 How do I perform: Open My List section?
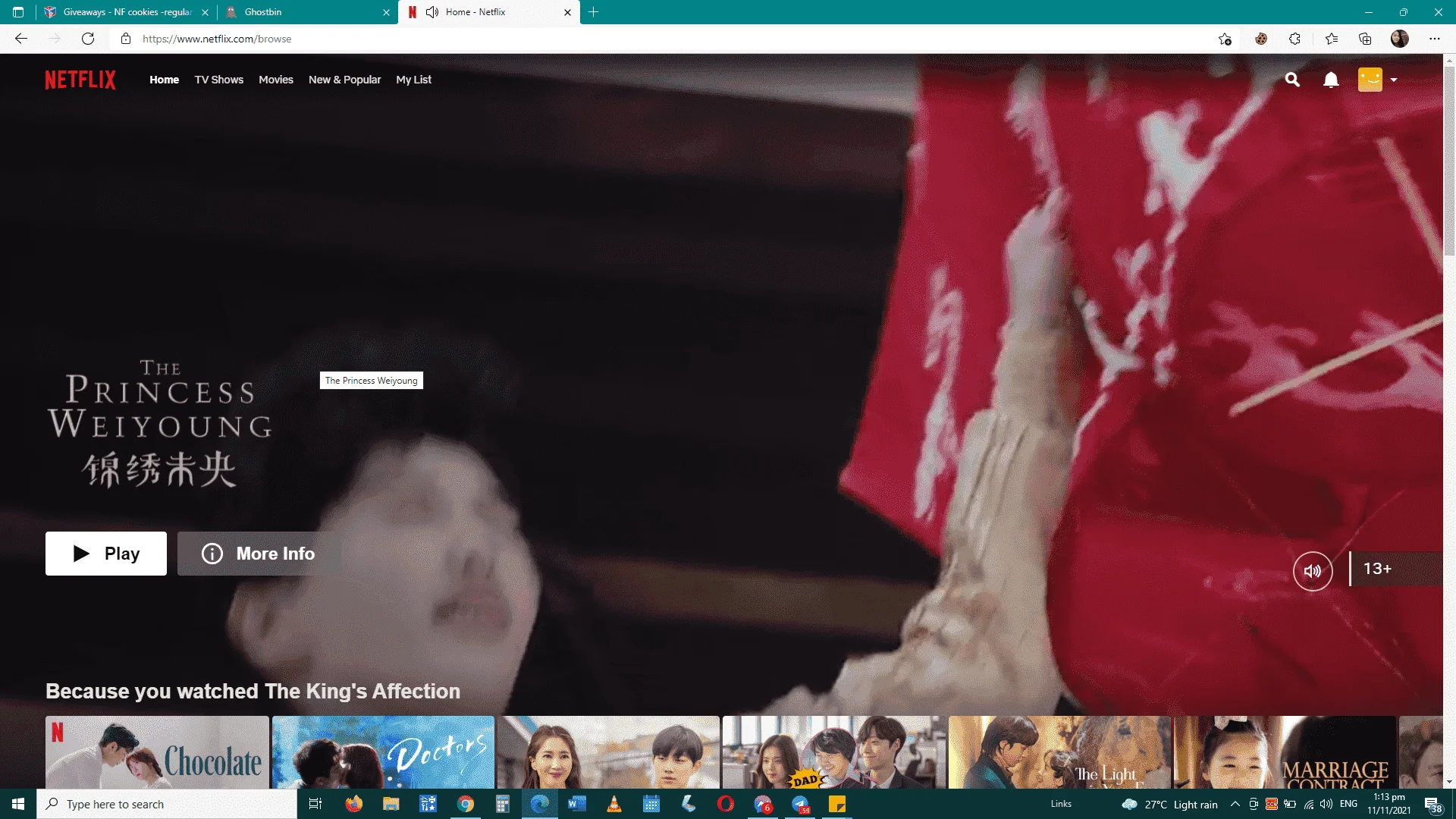coord(413,80)
